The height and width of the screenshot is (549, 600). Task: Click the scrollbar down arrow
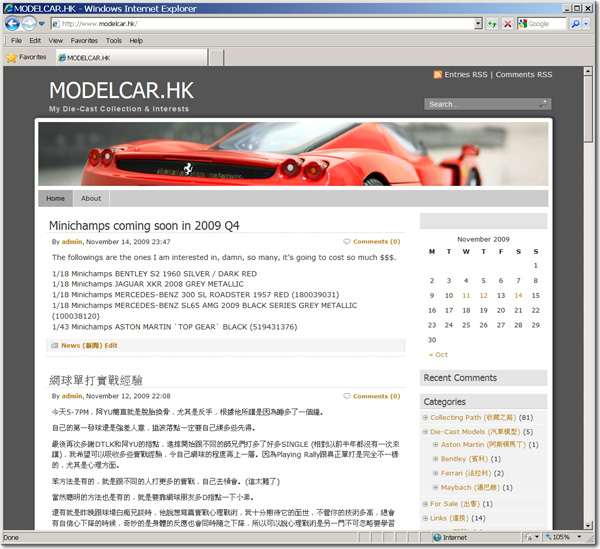(588, 525)
